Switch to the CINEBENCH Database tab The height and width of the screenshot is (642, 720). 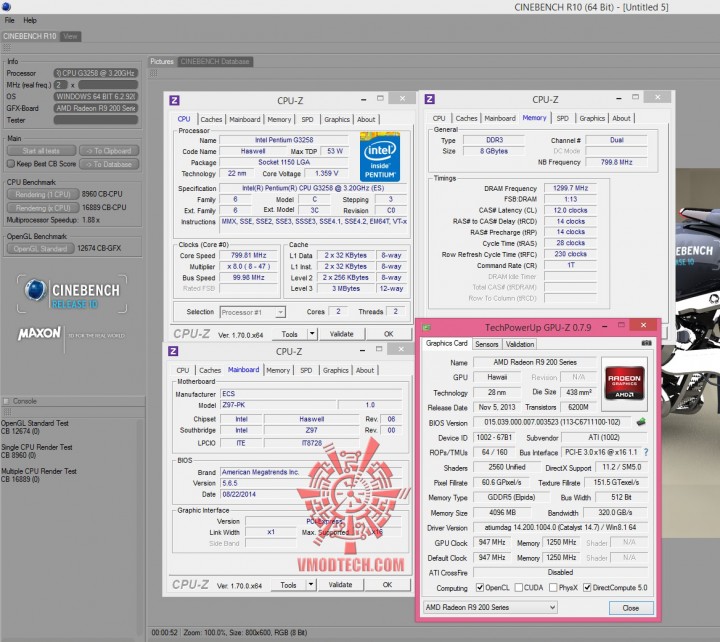(x=215, y=62)
